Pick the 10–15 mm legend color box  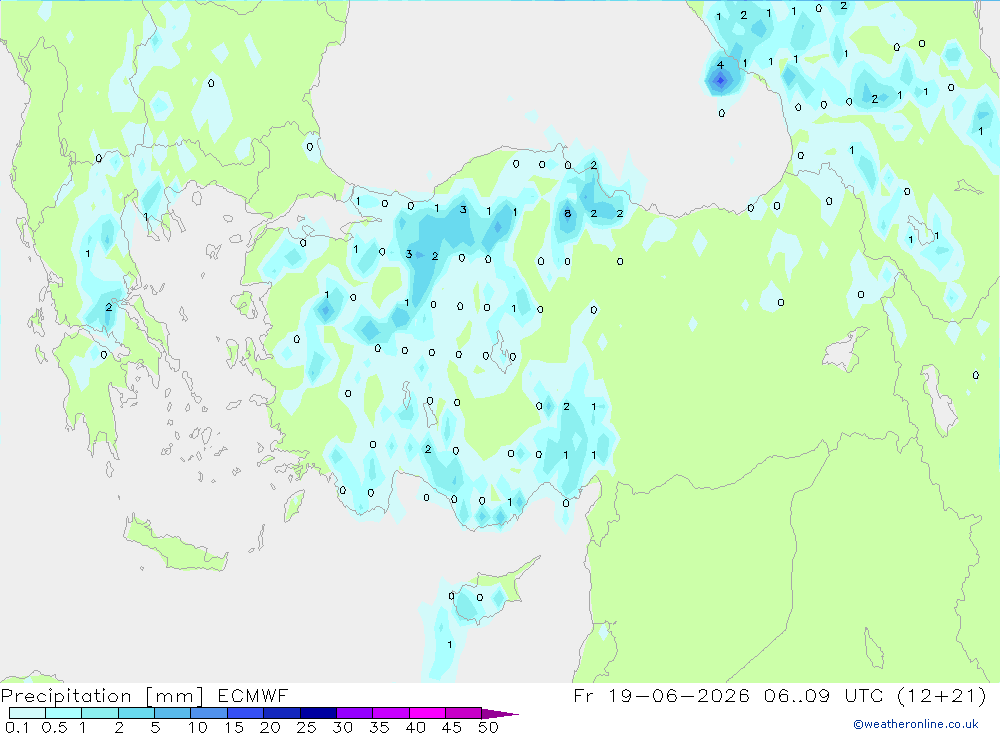209,713
